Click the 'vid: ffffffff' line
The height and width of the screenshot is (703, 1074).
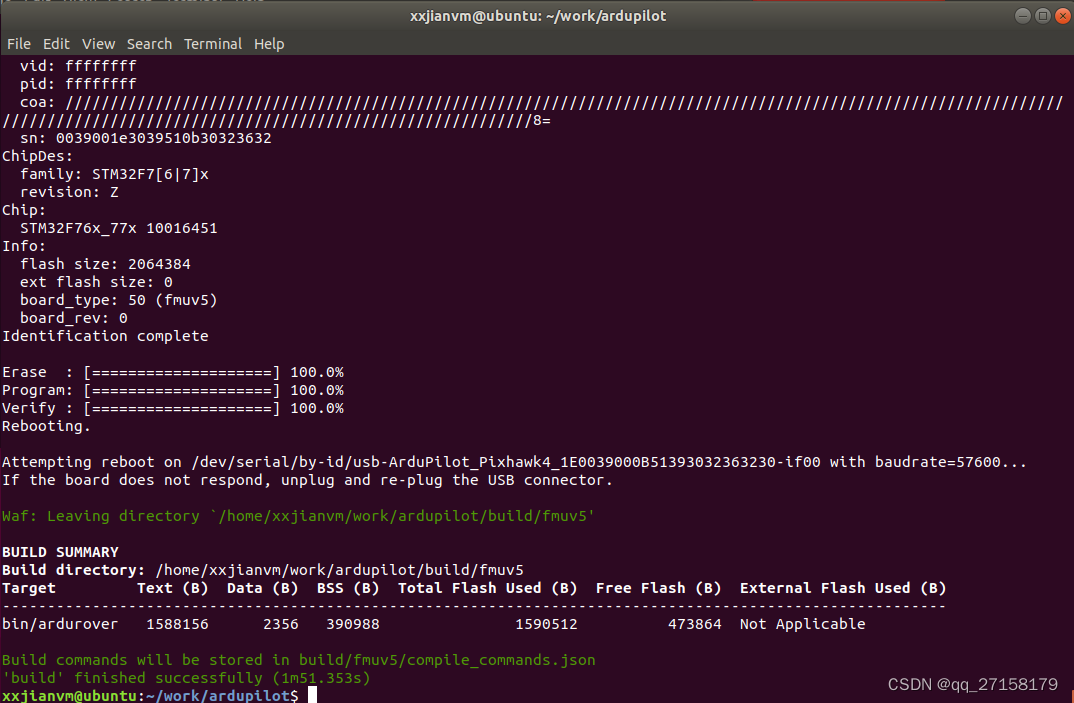click(x=78, y=66)
